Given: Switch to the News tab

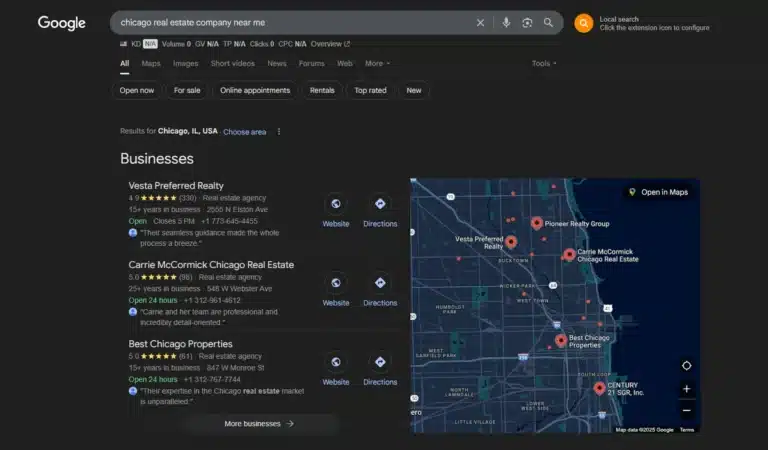Looking at the screenshot, I should point(277,63).
